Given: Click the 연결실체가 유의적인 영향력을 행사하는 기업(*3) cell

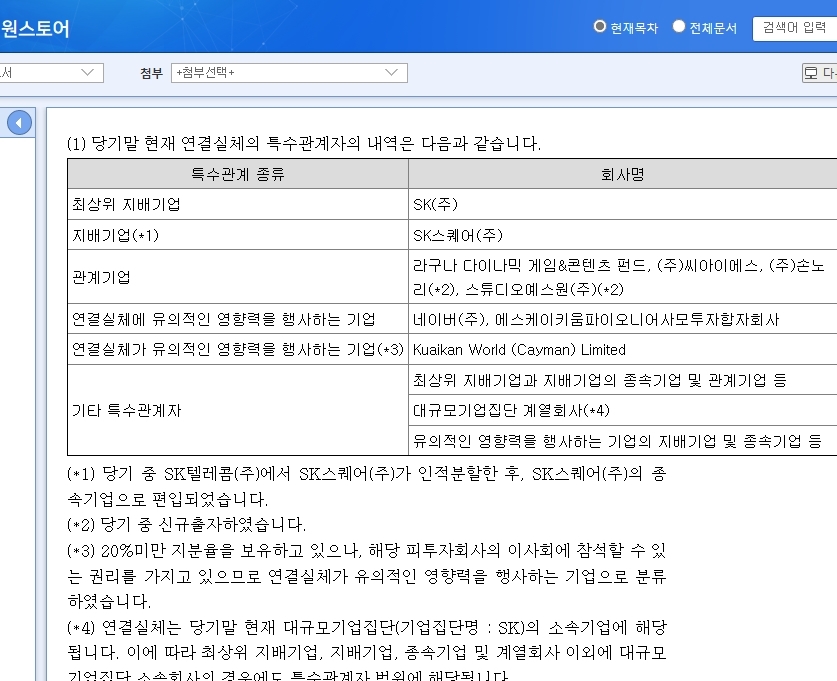Looking at the screenshot, I should click(238, 350).
